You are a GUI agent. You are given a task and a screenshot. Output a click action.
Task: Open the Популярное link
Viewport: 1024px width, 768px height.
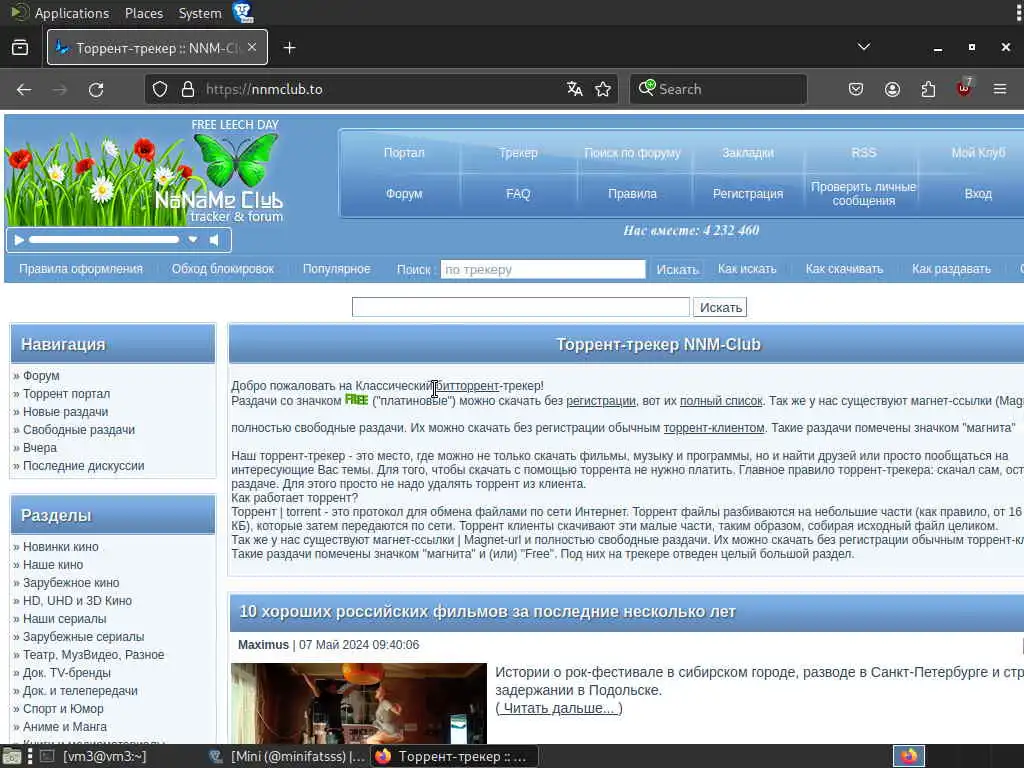coord(336,269)
